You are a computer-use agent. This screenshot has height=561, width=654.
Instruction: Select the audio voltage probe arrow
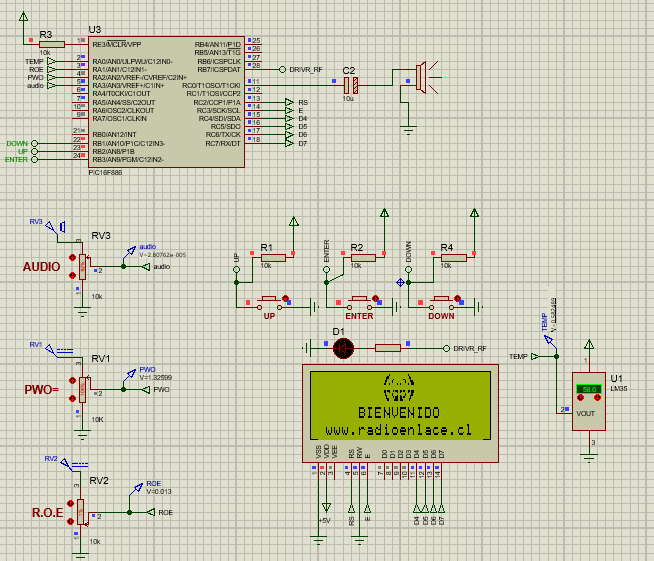click(x=130, y=252)
